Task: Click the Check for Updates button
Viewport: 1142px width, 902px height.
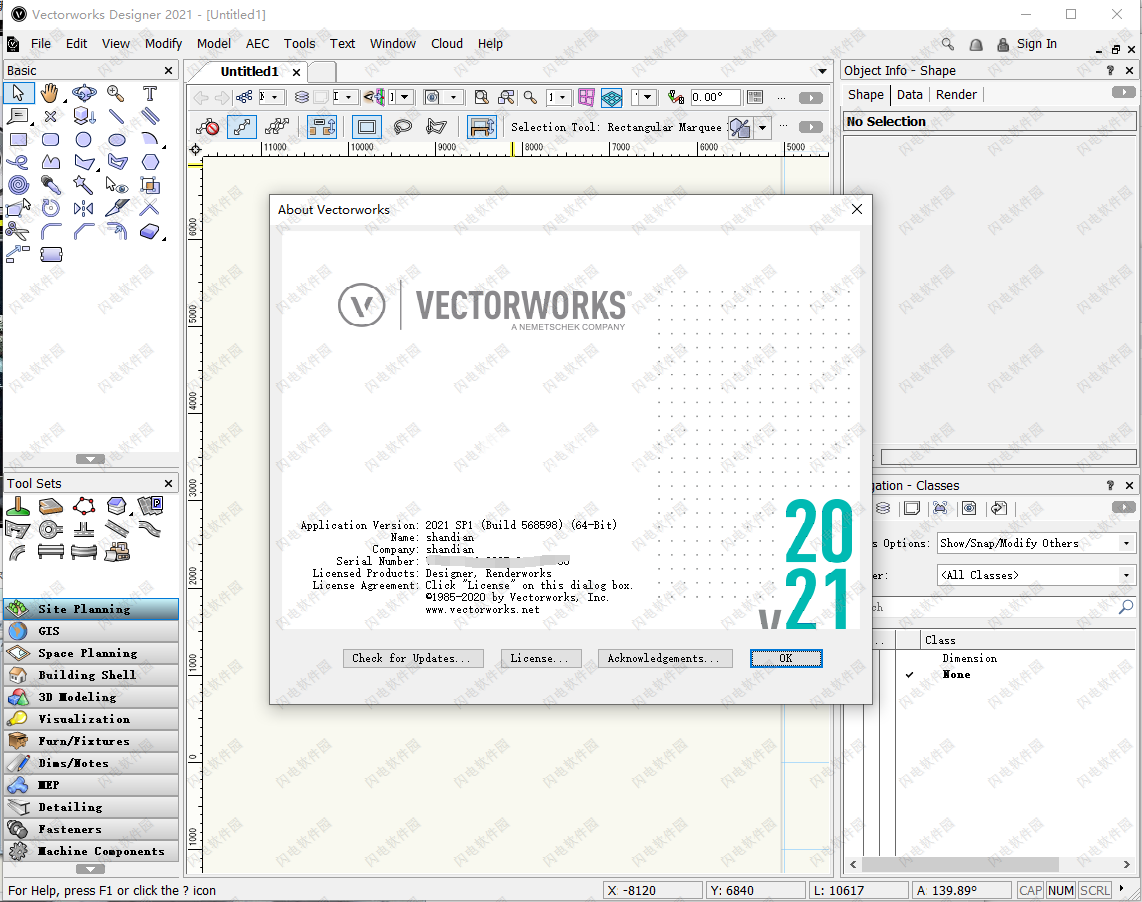Action: 412,658
